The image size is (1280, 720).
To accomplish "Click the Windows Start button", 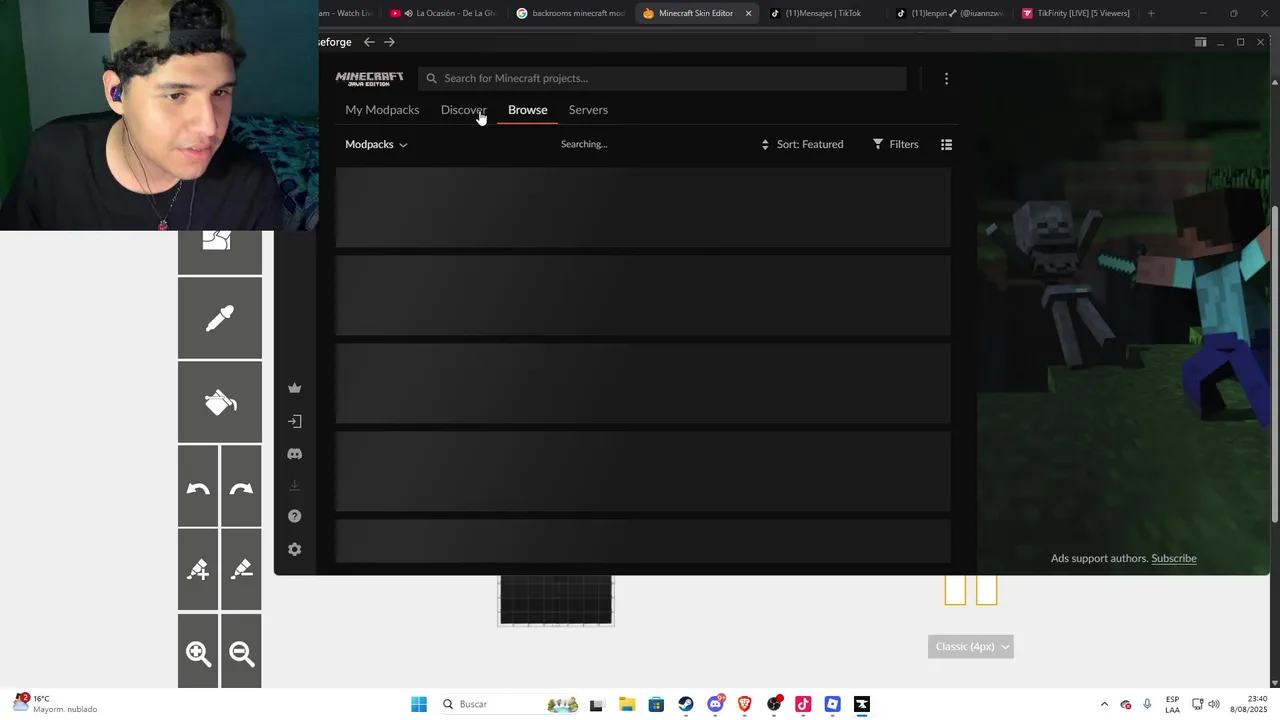I will click(419, 704).
